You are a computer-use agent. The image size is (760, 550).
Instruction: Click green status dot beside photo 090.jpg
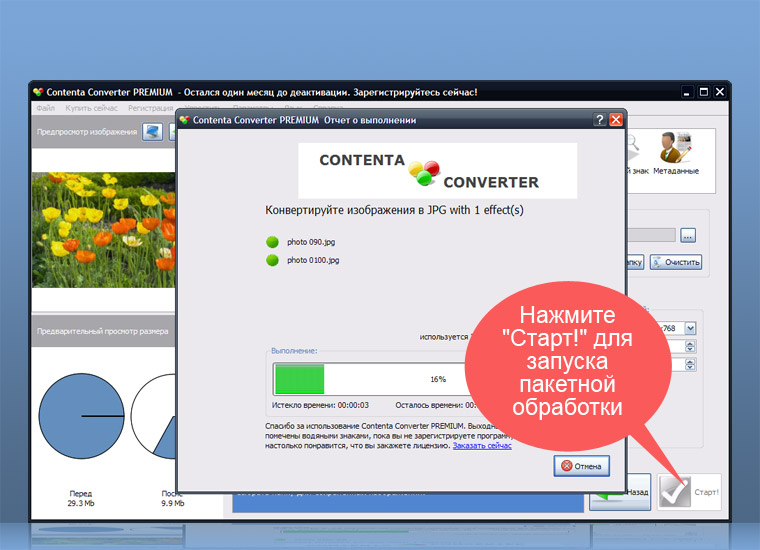(x=272, y=242)
